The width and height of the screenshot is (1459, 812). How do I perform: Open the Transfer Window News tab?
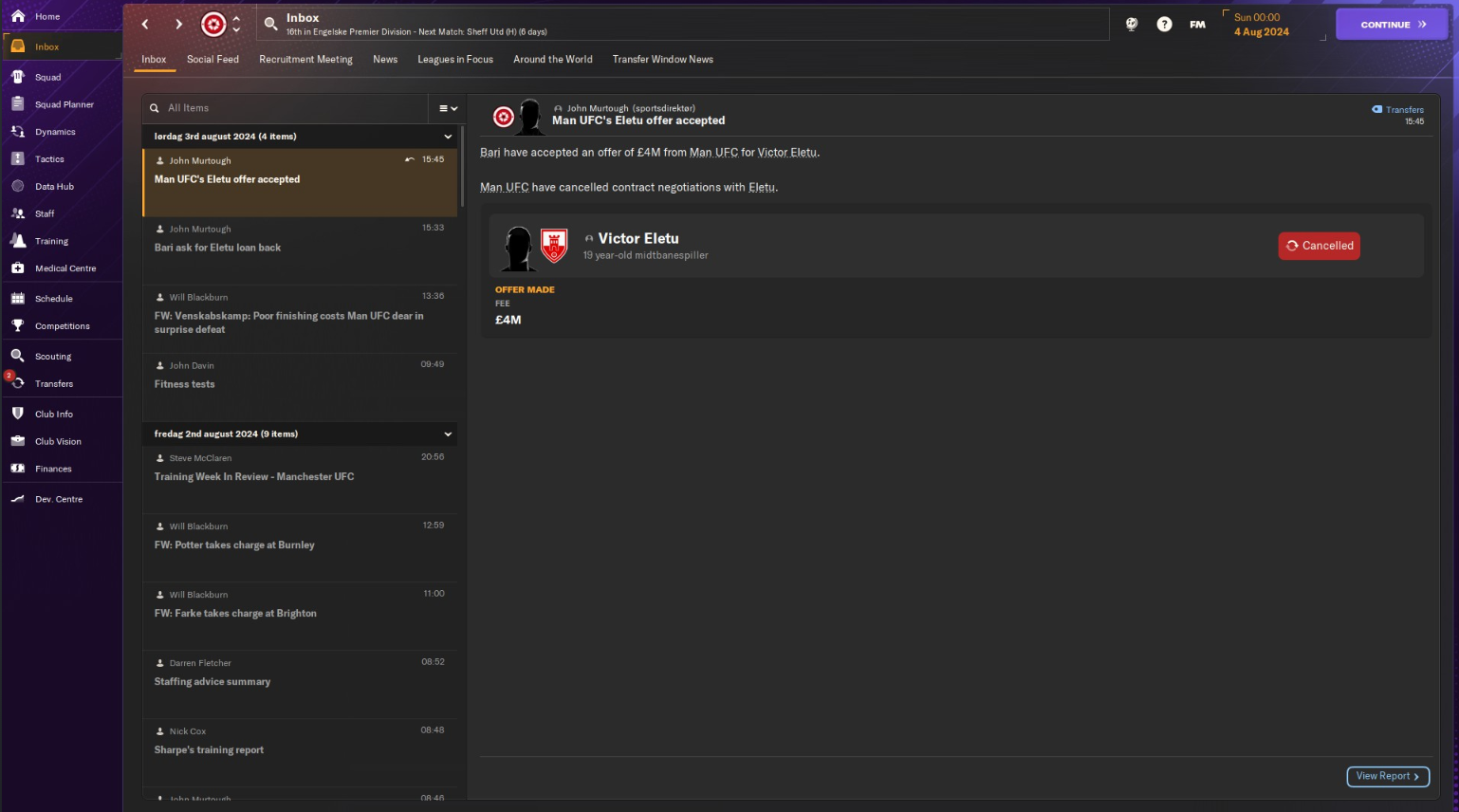click(663, 60)
